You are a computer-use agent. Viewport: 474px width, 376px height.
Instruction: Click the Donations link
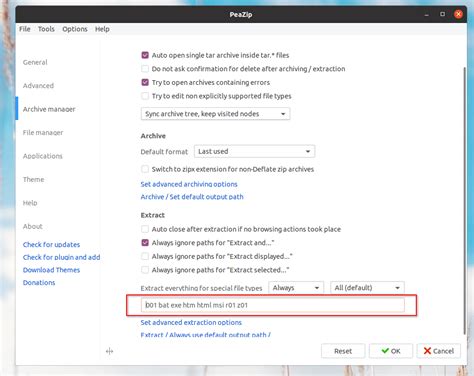tap(39, 282)
